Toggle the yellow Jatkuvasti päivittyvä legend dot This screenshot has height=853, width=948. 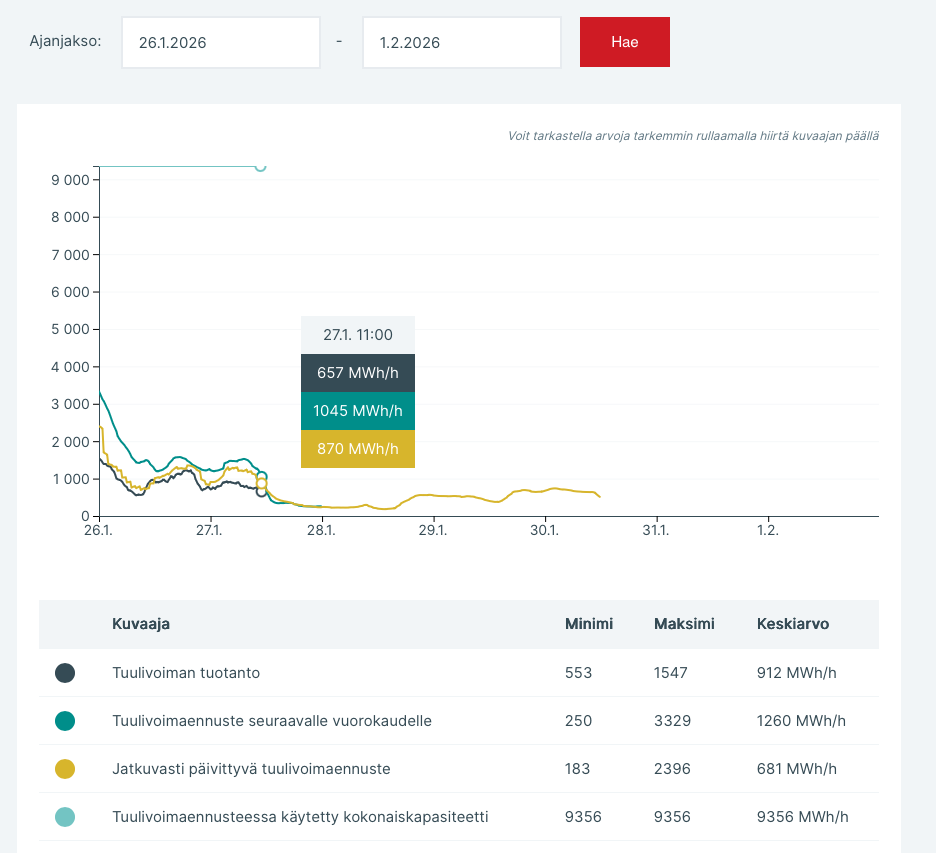pos(65,769)
